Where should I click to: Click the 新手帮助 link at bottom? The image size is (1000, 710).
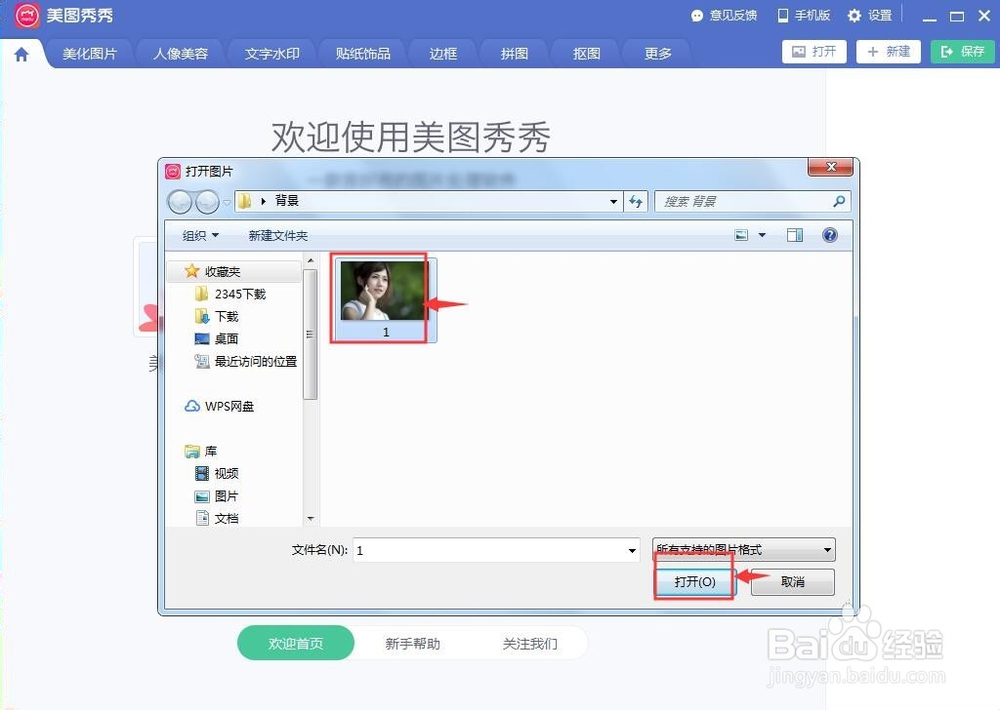tap(414, 644)
